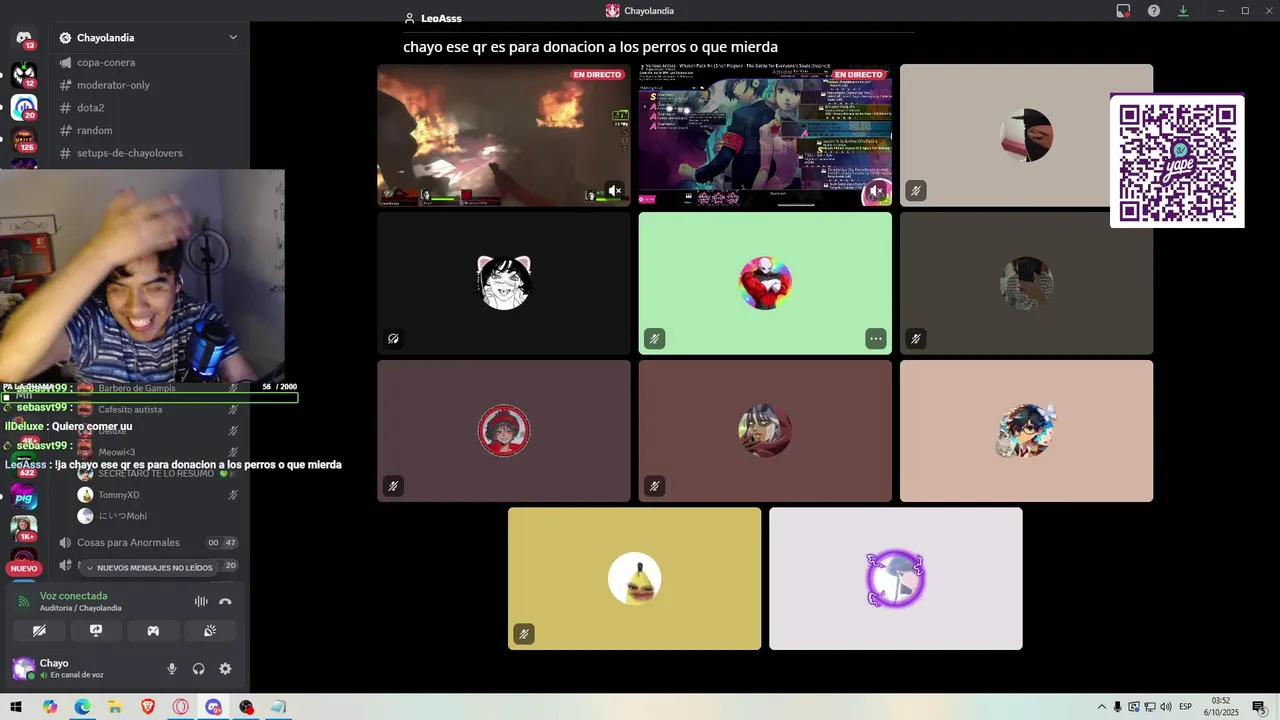Viewport: 1280px width, 720px height.
Task: Select the cat-ears sketch avatar tile
Action: point(504,283)
